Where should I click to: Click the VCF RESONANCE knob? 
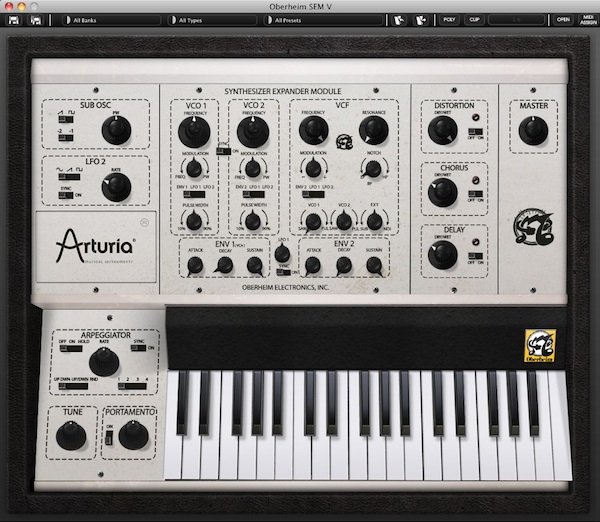374,130
